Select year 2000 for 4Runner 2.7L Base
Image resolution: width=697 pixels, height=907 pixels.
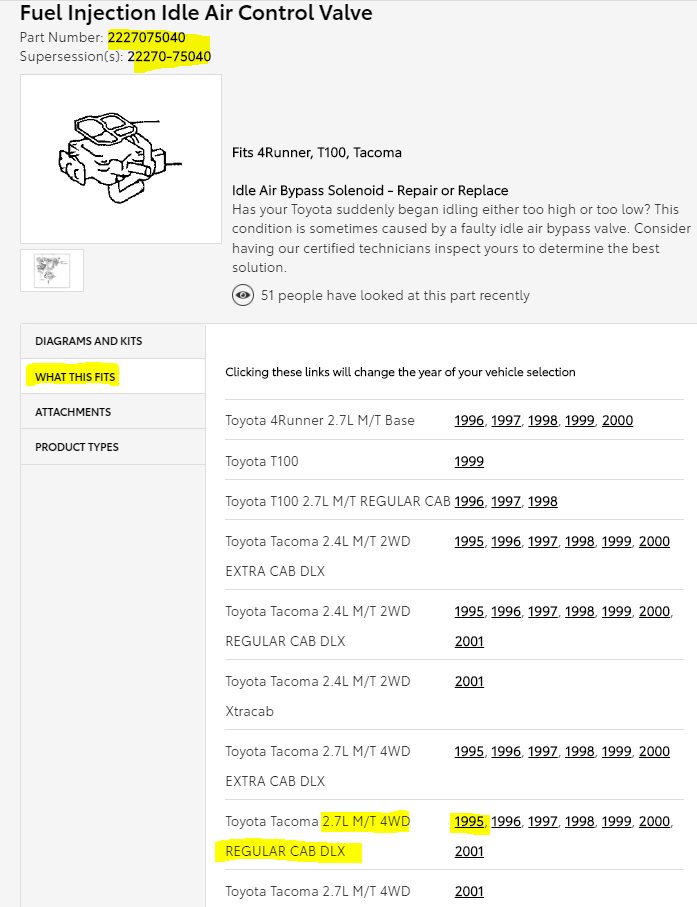617,421
